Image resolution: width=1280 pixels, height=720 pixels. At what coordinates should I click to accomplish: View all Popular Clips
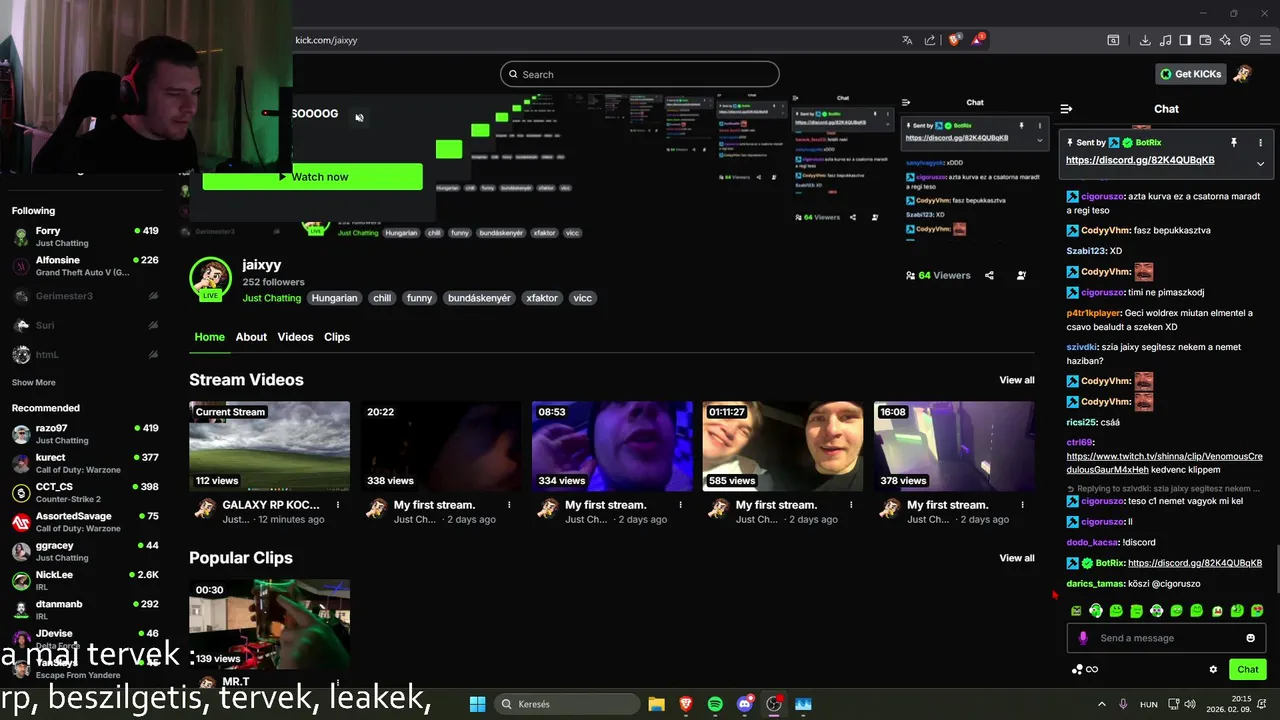pos(1017,558)
